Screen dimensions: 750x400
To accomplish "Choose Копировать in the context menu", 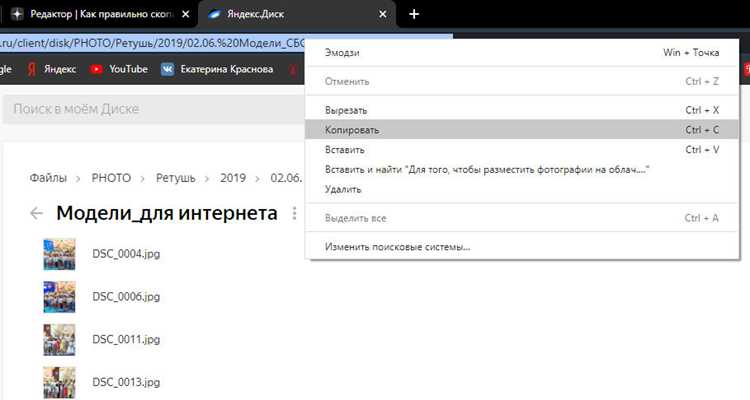I will click(522, 130).
